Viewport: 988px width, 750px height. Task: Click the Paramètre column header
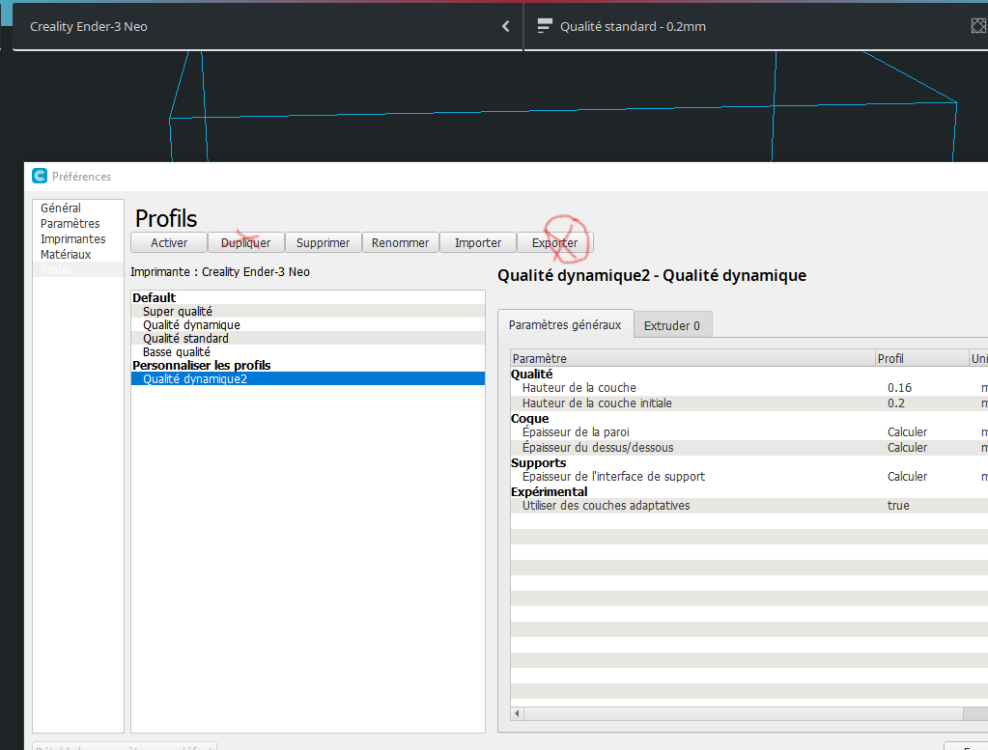click(x=692, y=358)
